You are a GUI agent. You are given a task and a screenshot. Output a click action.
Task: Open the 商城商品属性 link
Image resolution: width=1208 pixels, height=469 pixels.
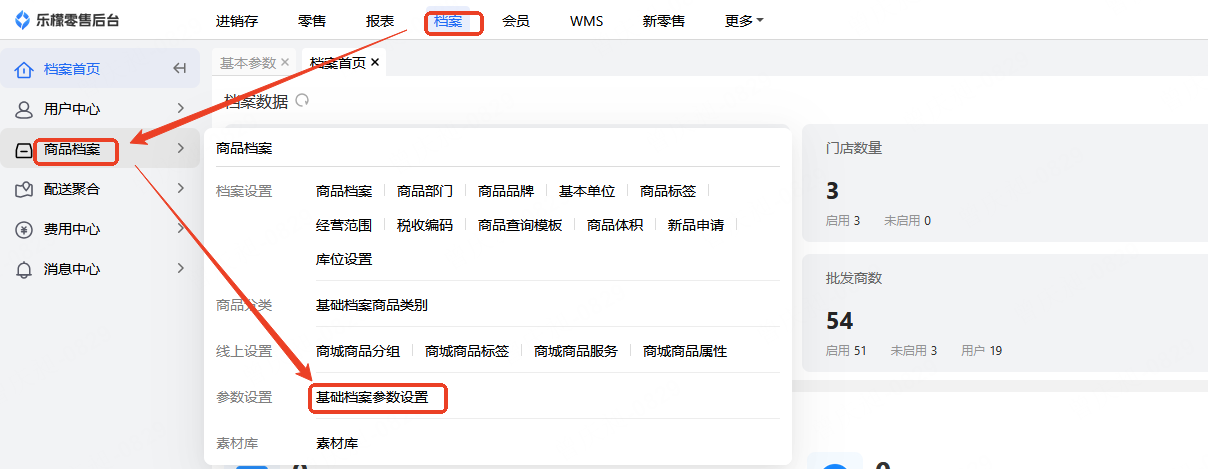pyautogui.click(x=685, y=351)
